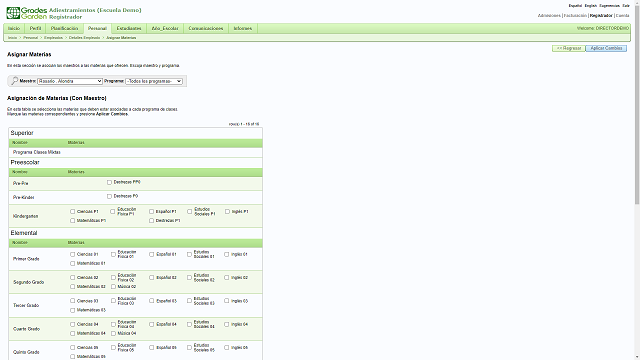Check Ciencias 01 for Primer Grado
This screenshot has height=360, width=640.
tap(73, 254)
